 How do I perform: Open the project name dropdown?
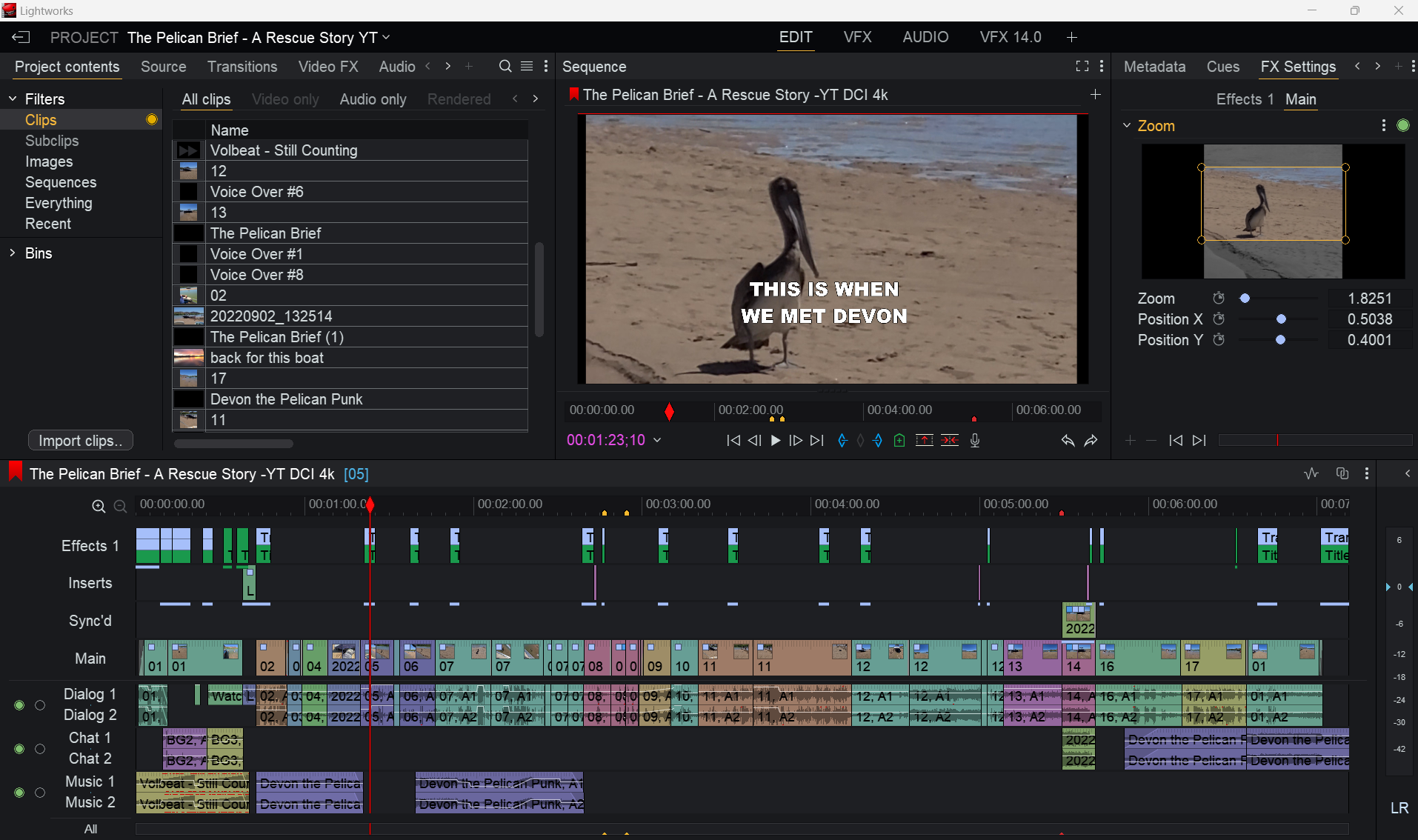(x=386, y=37)
